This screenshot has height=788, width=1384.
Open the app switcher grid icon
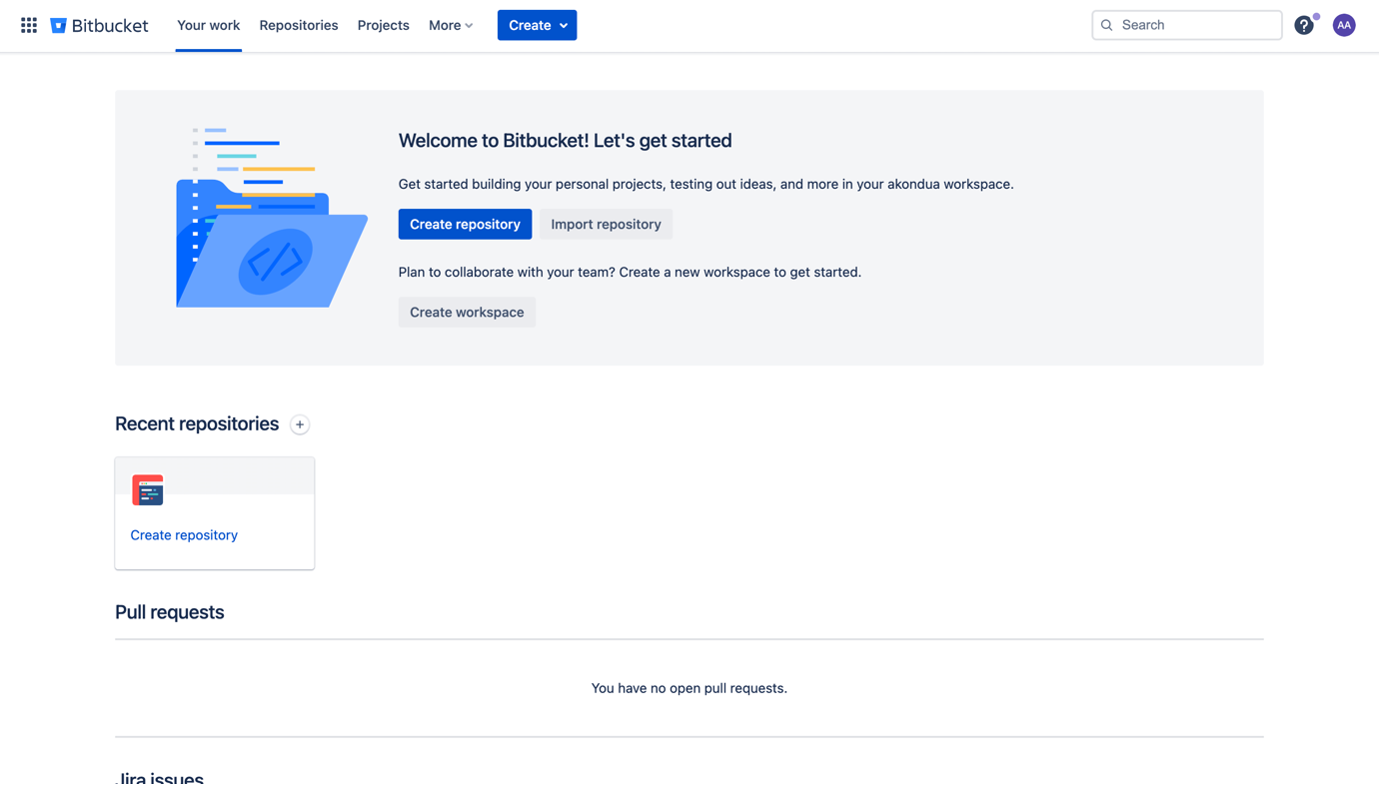29,25
